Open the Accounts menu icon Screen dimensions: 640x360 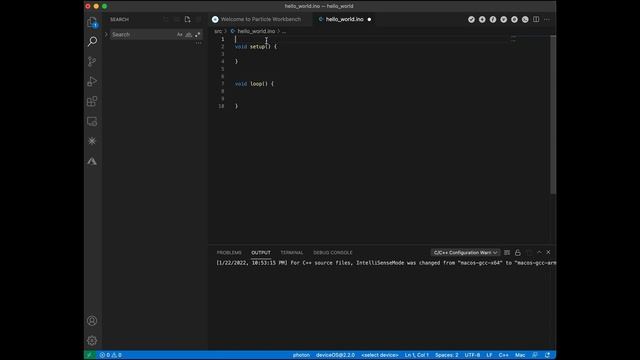click(92, 321)
